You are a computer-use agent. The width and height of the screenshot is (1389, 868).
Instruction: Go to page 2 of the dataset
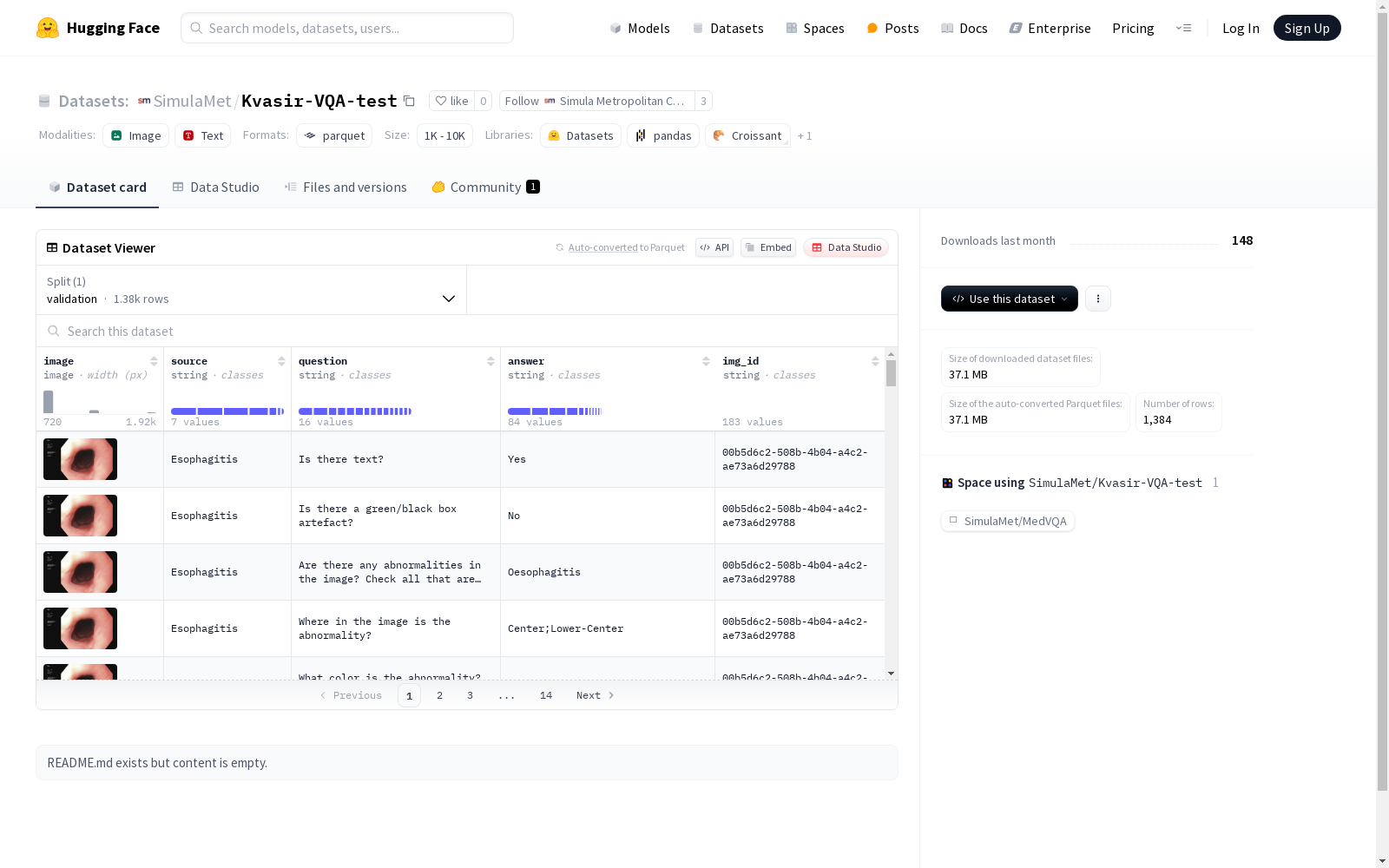[440, 695]
